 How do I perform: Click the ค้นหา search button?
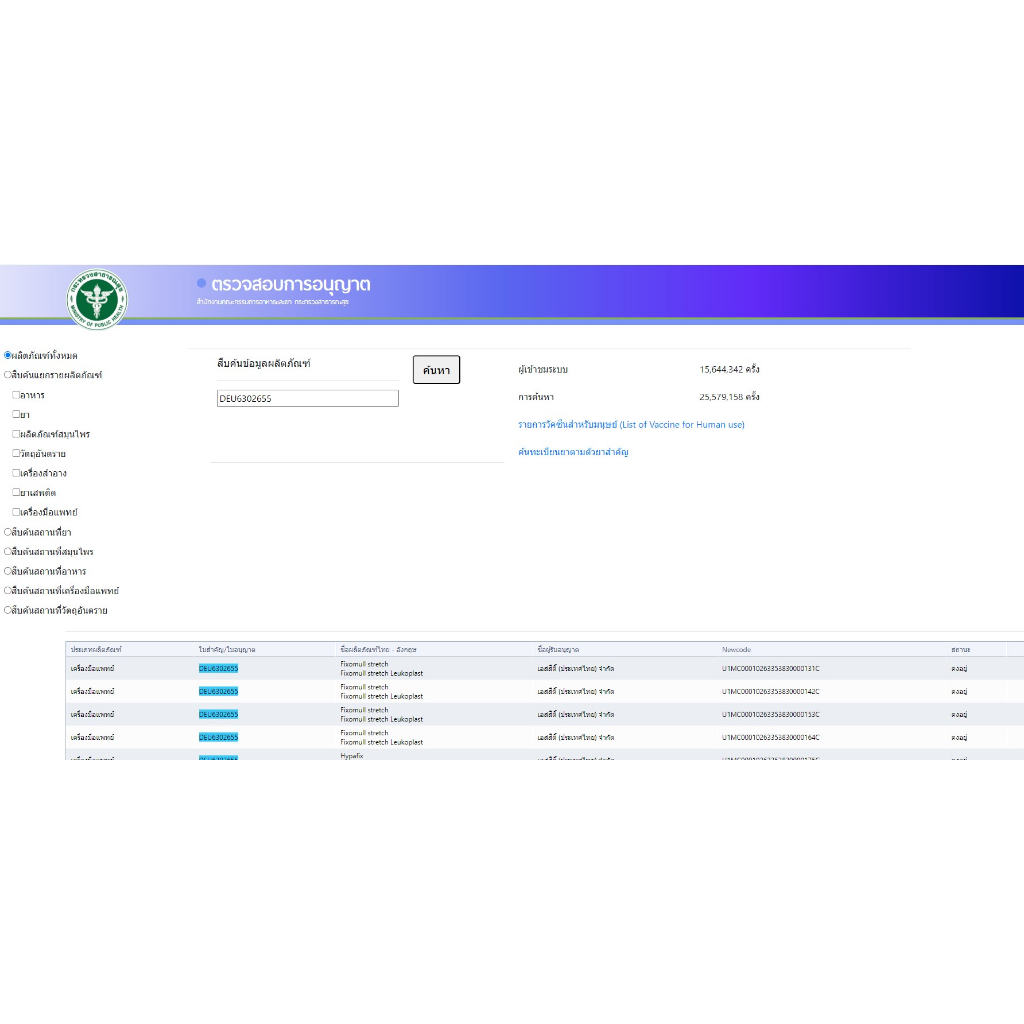click(x=436, y=370)
